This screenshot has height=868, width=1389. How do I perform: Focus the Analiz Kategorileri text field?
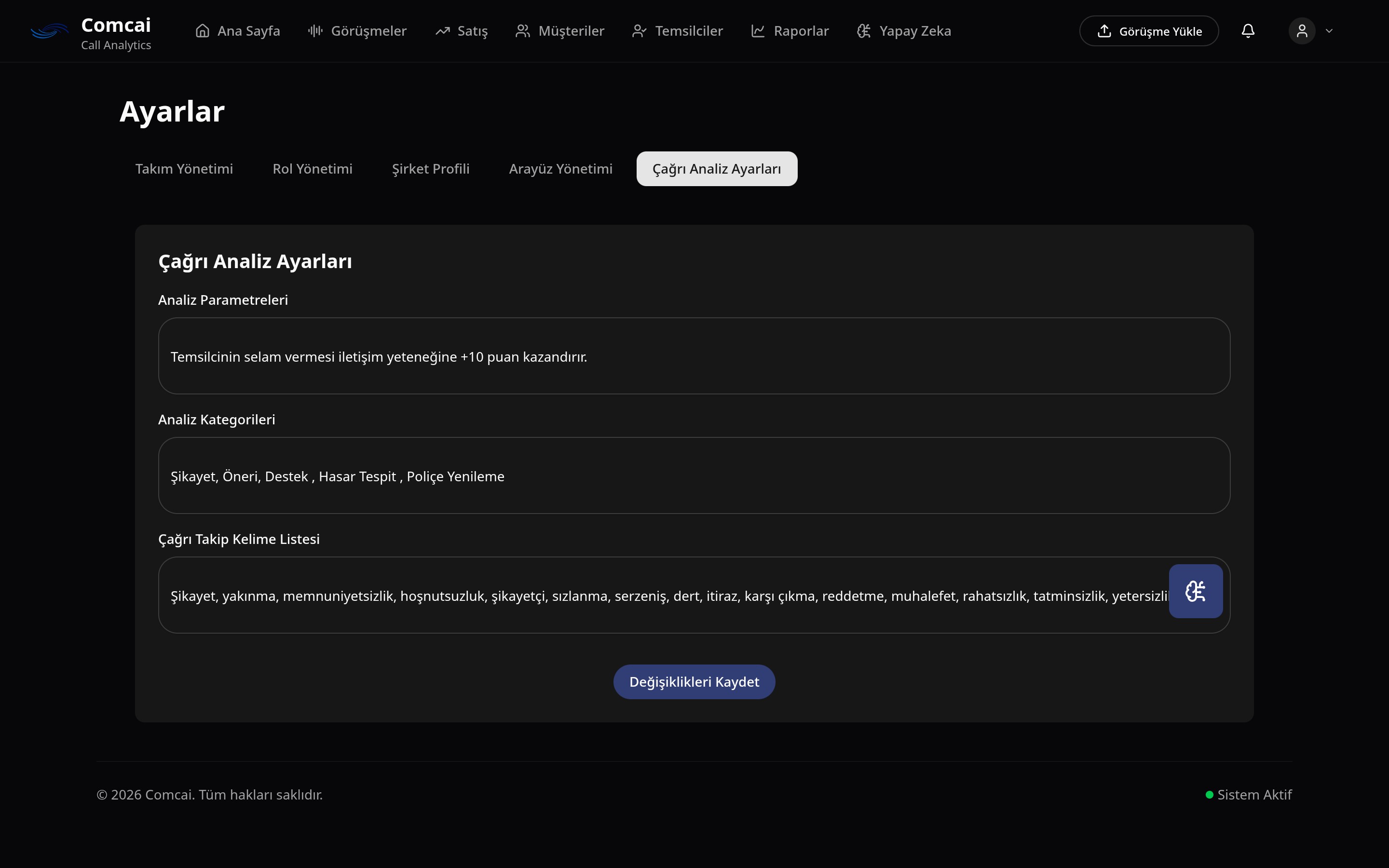coord(694,475)
